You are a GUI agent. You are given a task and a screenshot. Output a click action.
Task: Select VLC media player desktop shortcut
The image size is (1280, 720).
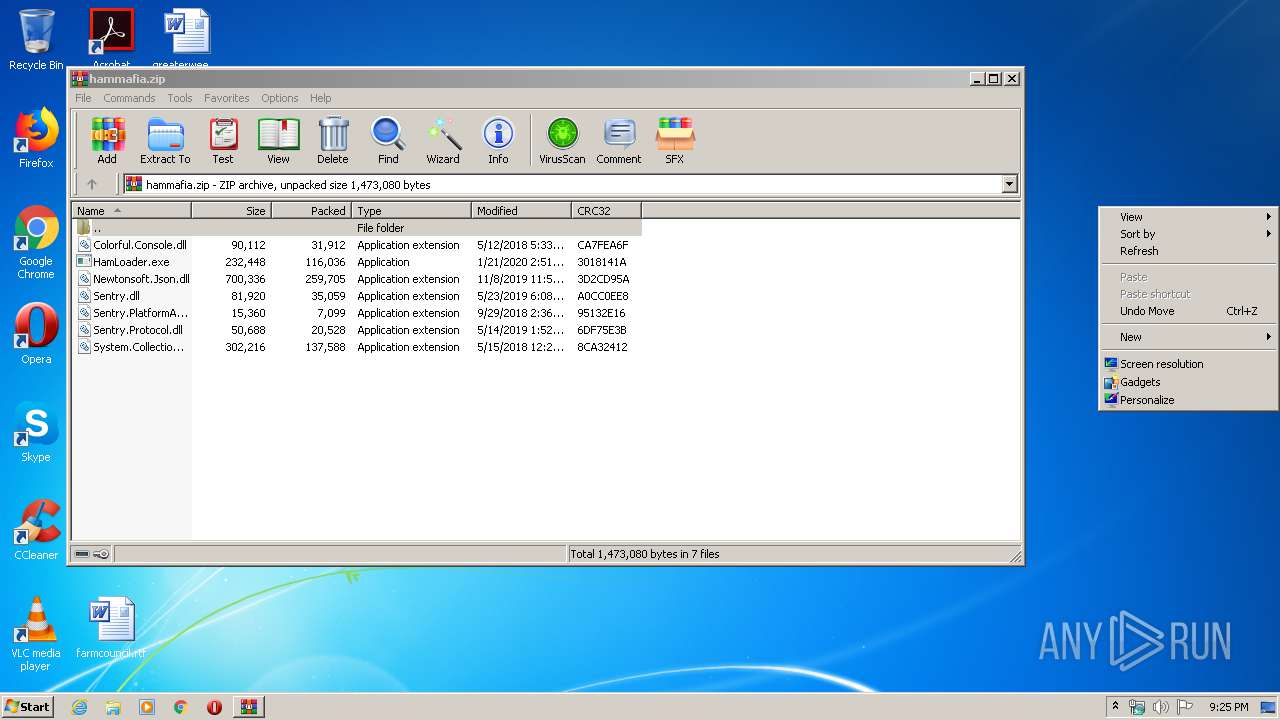tap(36, 634)
